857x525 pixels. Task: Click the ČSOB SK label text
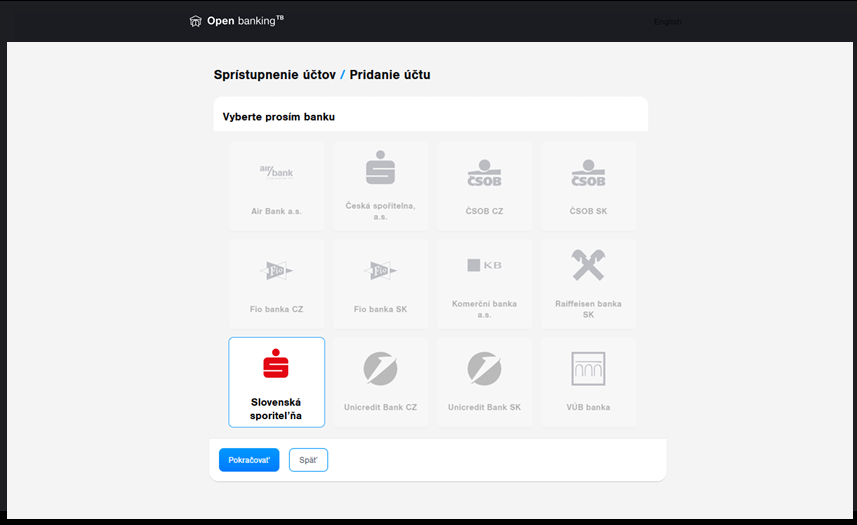tap(588, 211)
